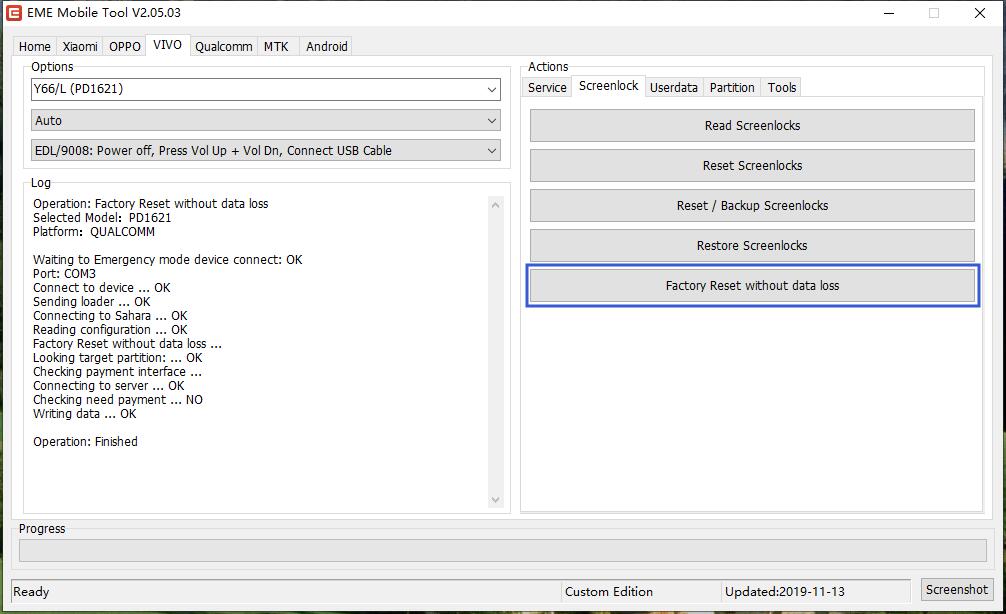The width and height of the screenshot is (1006, 614).
Task: Return to the Home tab
Action: point(35,47)
